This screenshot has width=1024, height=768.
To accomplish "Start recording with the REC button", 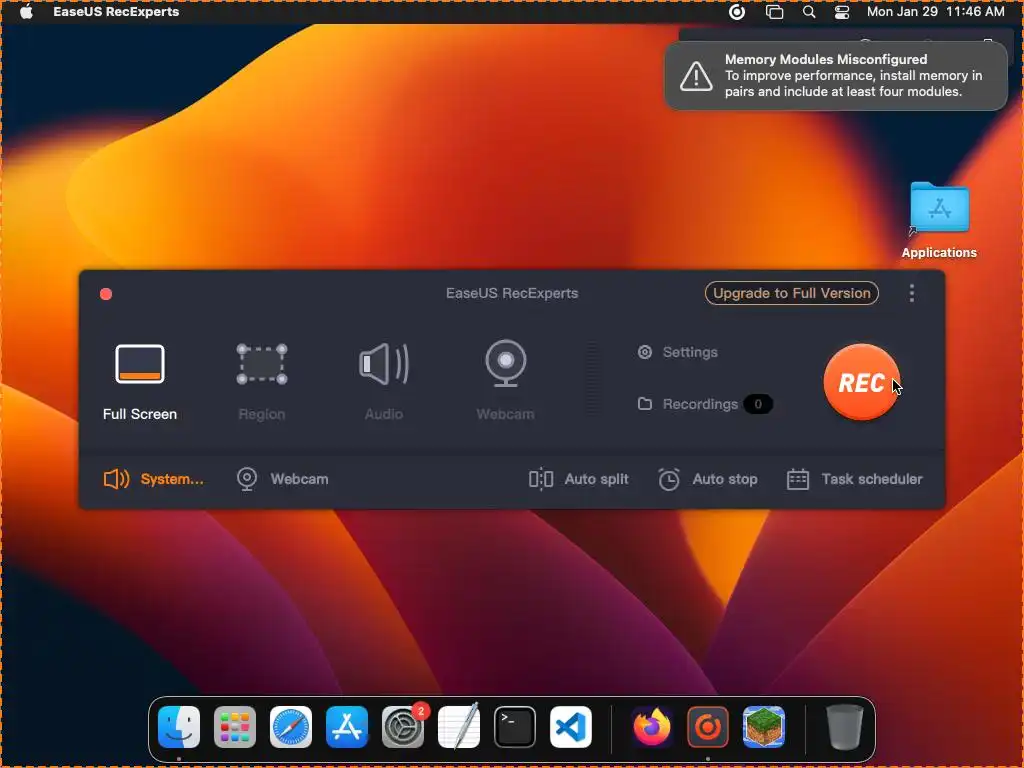I will pyautogui.click(x=861, y=382).
